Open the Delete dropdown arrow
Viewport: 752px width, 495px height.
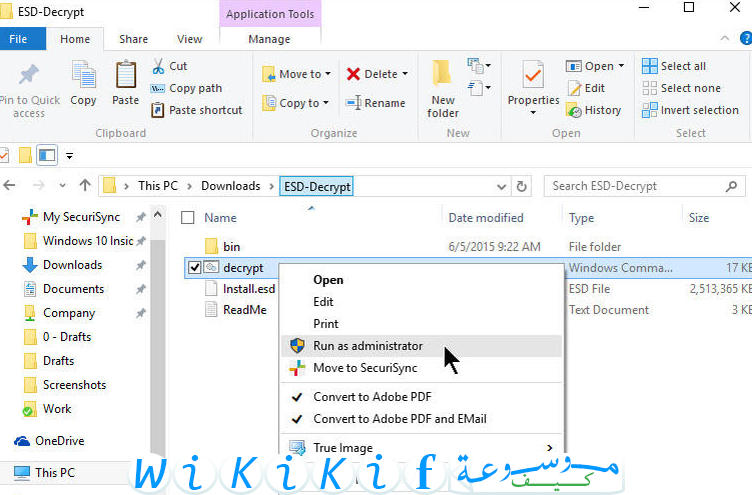405,74
